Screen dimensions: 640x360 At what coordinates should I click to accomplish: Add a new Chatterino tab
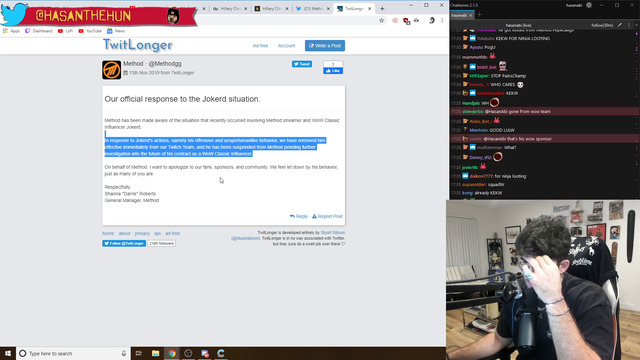[480, 15]
